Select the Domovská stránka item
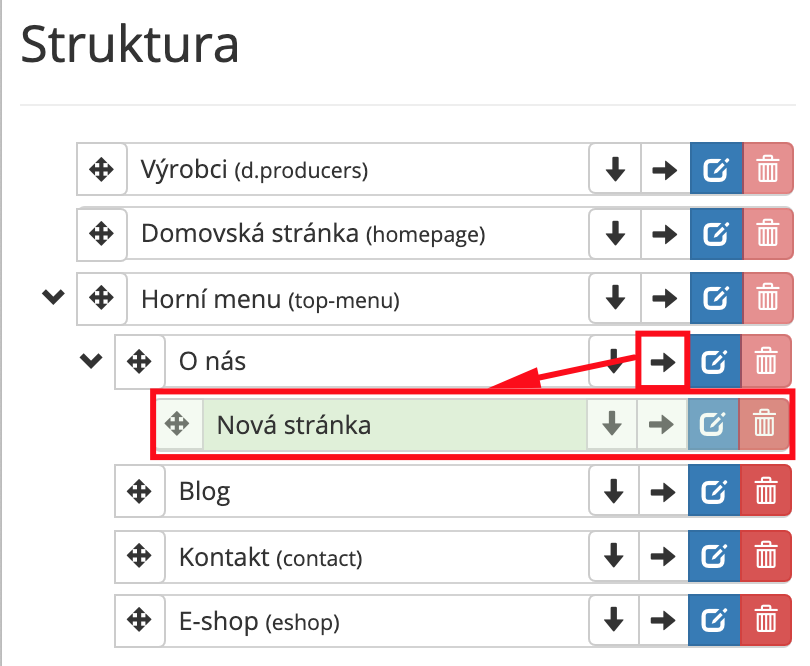810x666 pixels. click(313, 234)
